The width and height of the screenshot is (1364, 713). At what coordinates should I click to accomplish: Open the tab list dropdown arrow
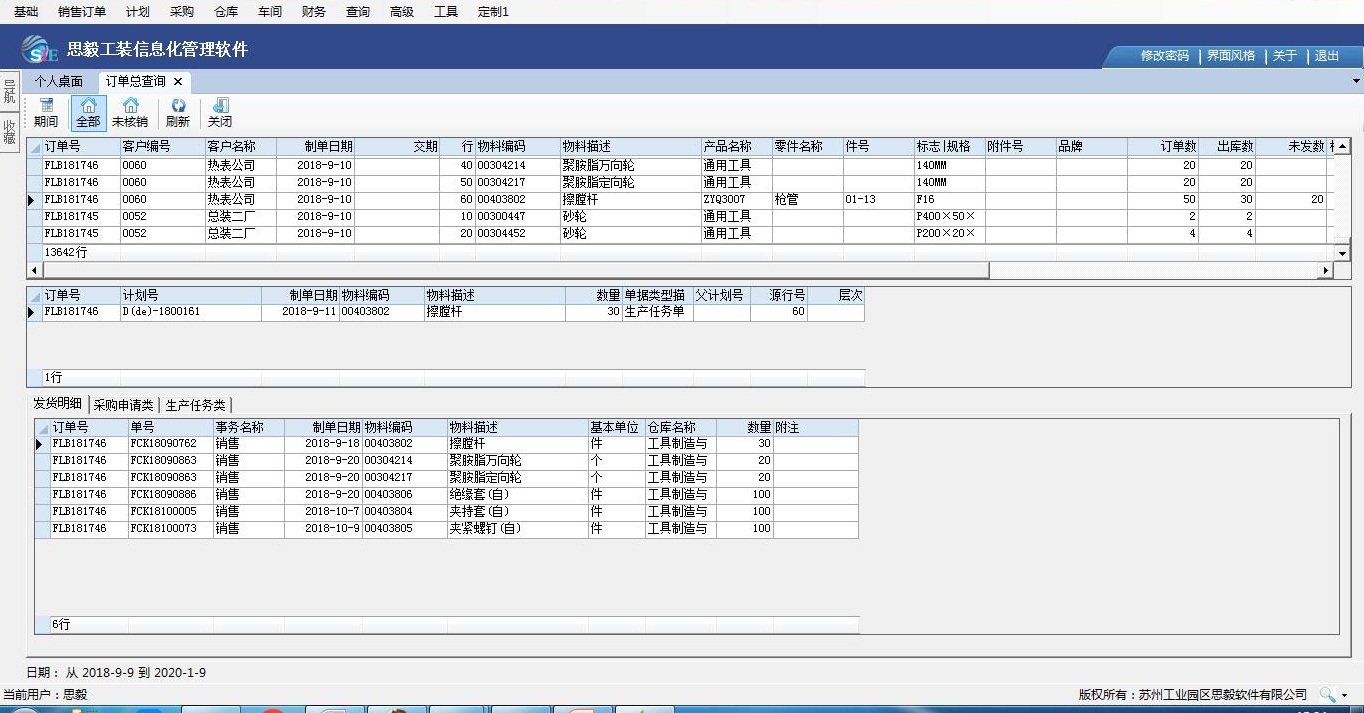point(1356,81)
